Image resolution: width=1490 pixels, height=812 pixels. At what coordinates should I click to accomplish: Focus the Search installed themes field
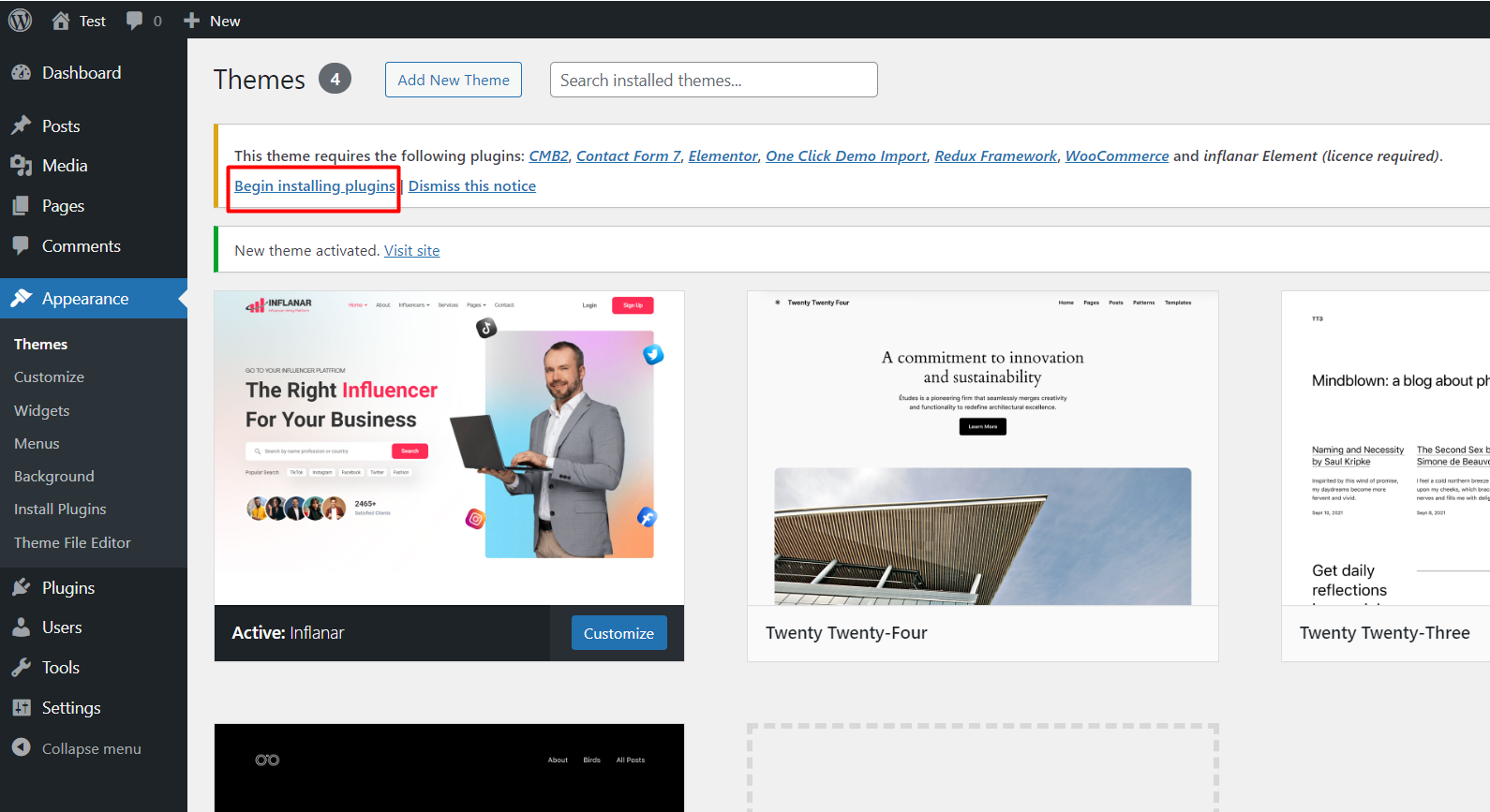coord(714,80)
